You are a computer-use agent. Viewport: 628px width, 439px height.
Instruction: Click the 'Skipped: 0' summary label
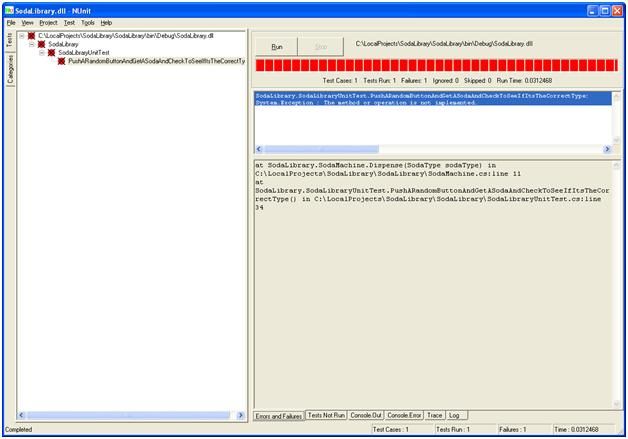(478, 81)
